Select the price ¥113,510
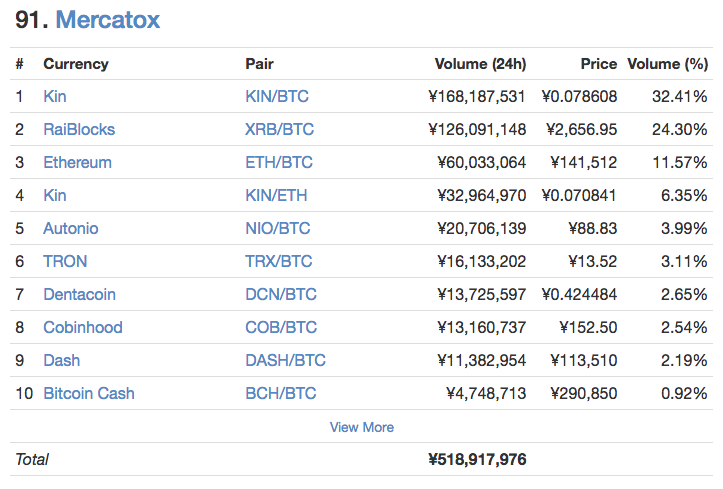The width and height of the screenshot is (723, 489). pos(584,360)
